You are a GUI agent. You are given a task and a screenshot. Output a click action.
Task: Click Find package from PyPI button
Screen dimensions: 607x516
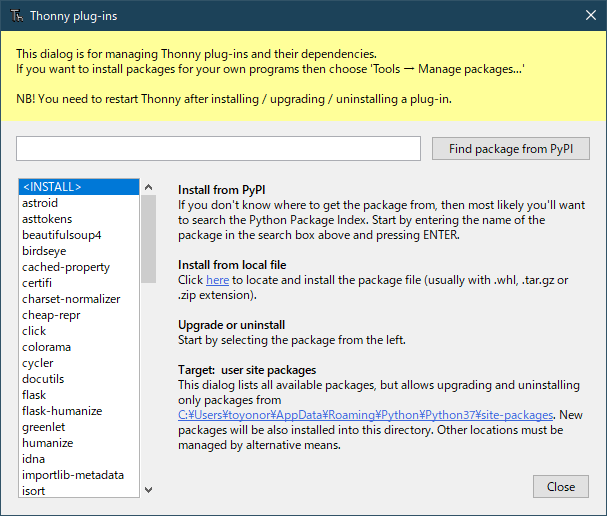click(511, 149)
